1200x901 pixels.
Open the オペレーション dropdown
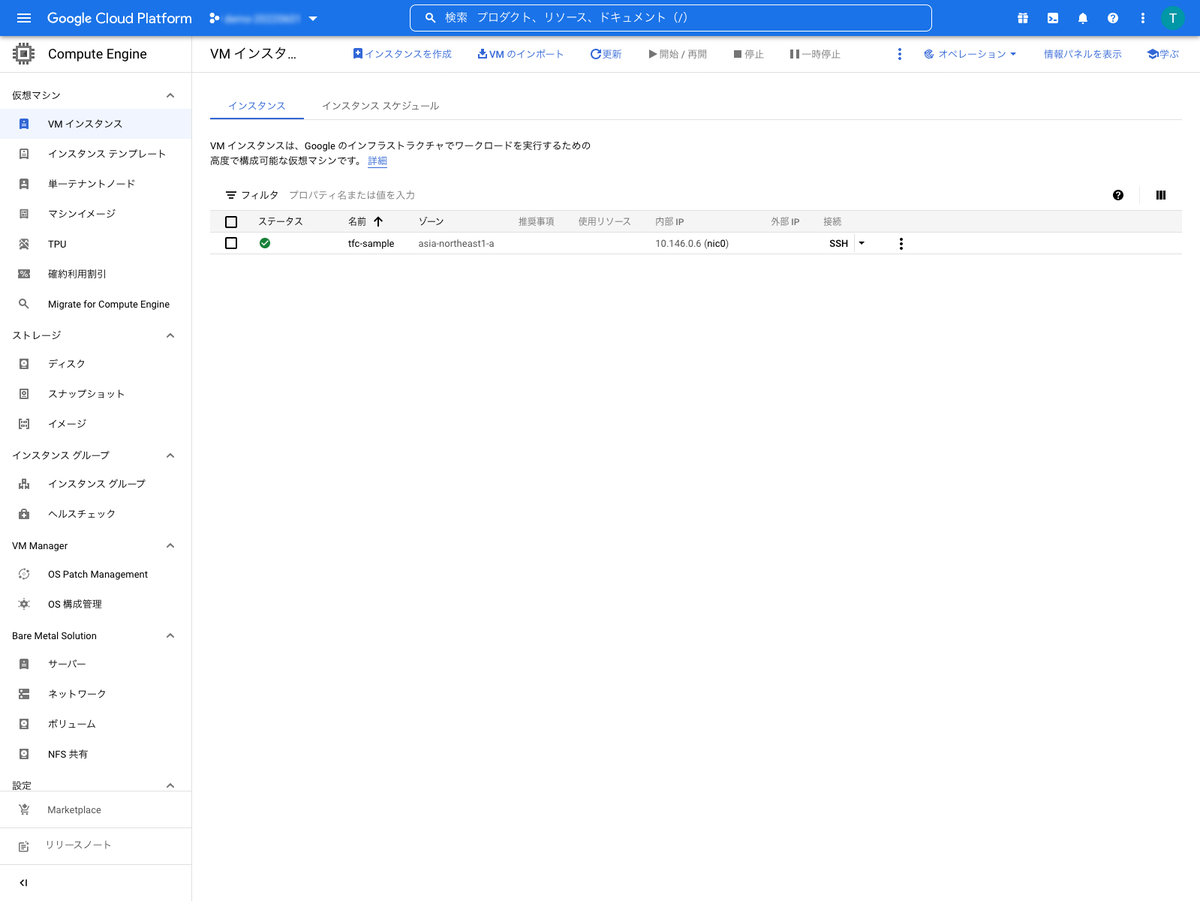970,54
